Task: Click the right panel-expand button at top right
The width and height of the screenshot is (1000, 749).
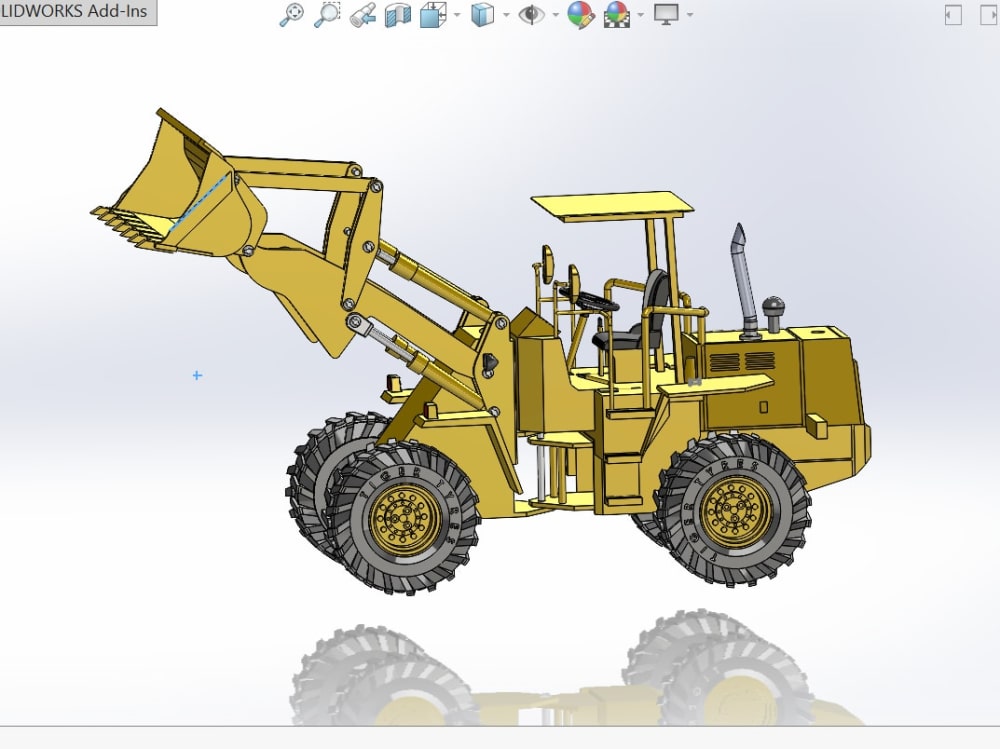Action: (x=990, y=15)
